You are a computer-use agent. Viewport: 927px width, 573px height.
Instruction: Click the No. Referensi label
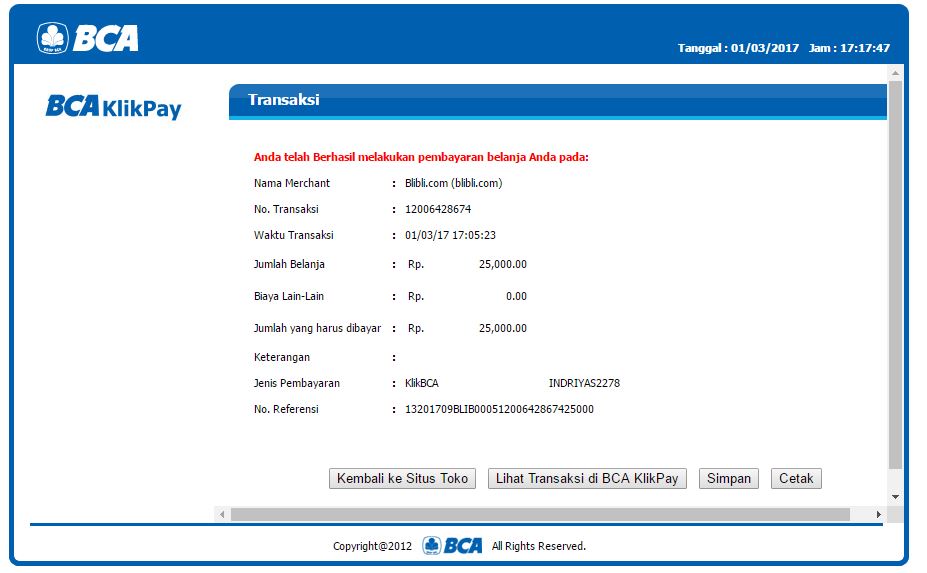[x=286, y=409]
